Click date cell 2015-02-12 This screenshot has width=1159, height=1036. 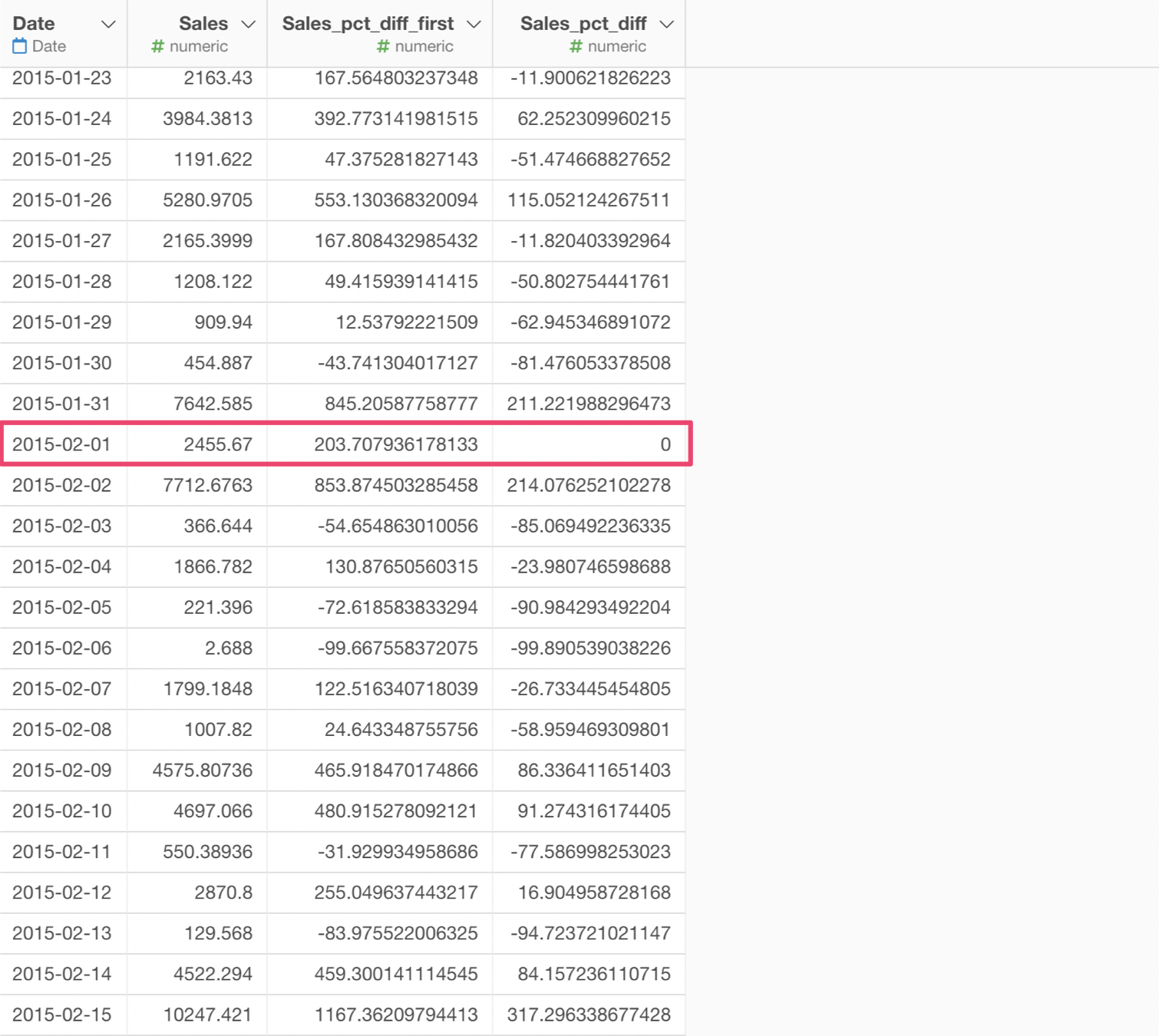pyautogui.click(x=62, y=892)
